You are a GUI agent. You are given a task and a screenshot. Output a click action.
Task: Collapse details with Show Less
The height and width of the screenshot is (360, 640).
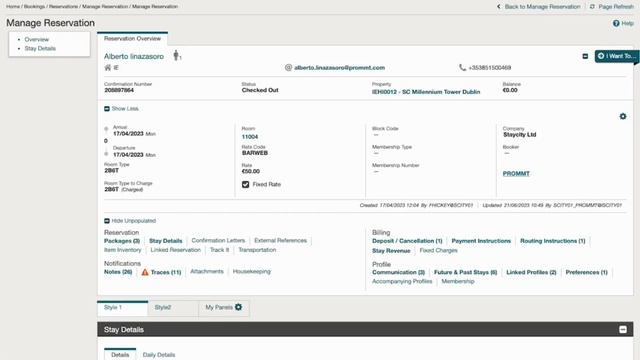pos(121,109)
